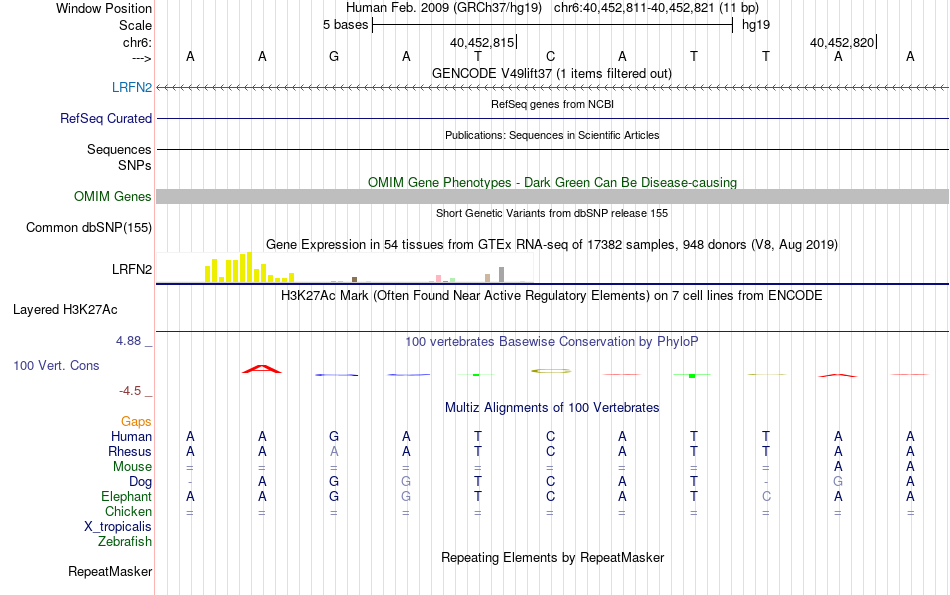
Task: Click the RefSeq genes from NCBI title
Action: click(552, 104)
